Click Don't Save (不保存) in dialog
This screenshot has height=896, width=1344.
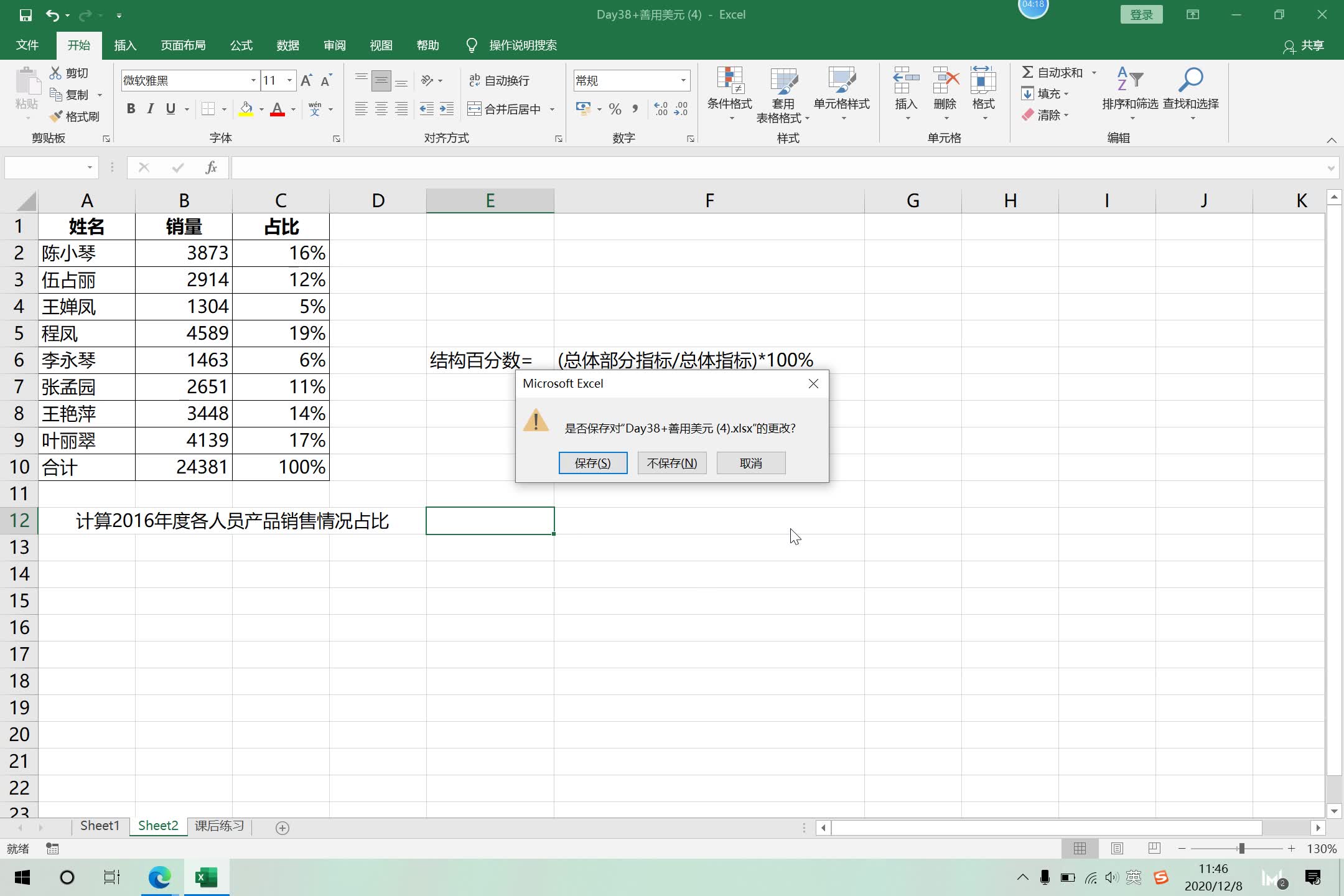pyautogui.click(x=672, y=463)
